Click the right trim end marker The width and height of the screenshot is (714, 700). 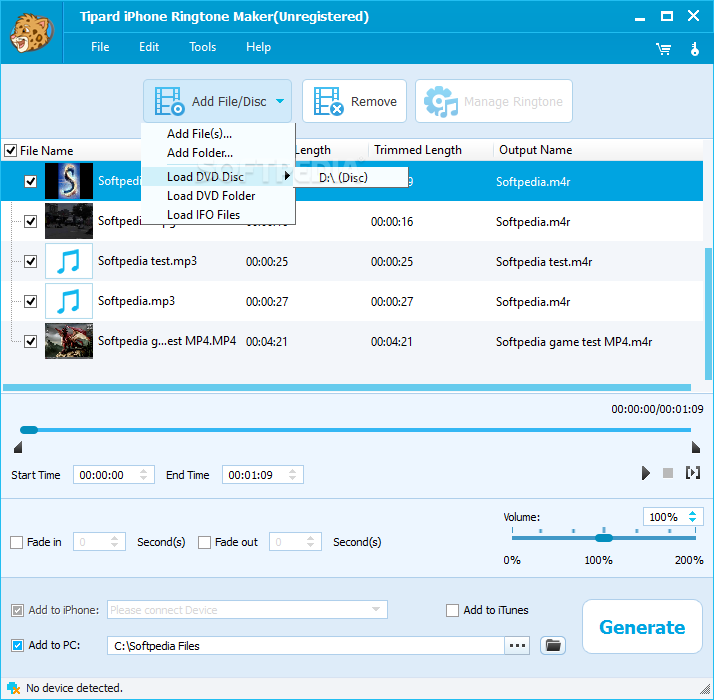pyautogui.click(x=695, y=447)
